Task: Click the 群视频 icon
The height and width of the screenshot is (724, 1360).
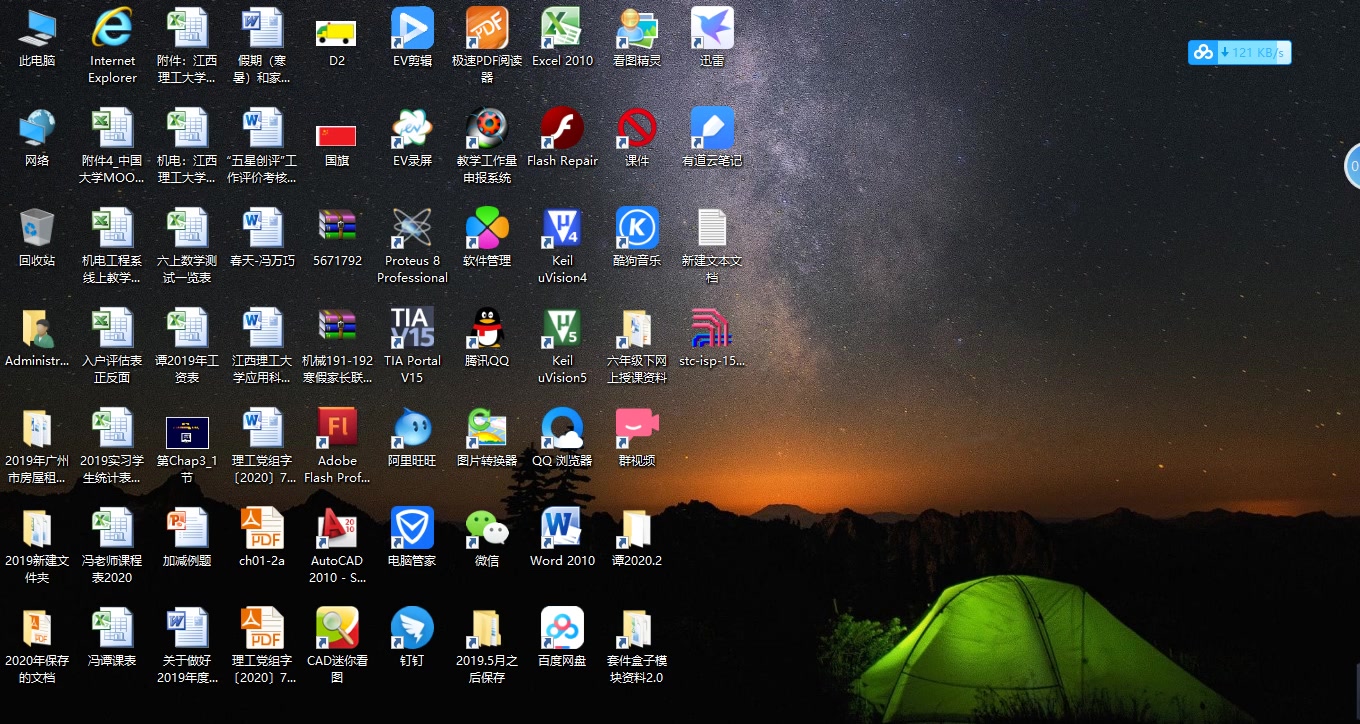Action: pos(637,428)
